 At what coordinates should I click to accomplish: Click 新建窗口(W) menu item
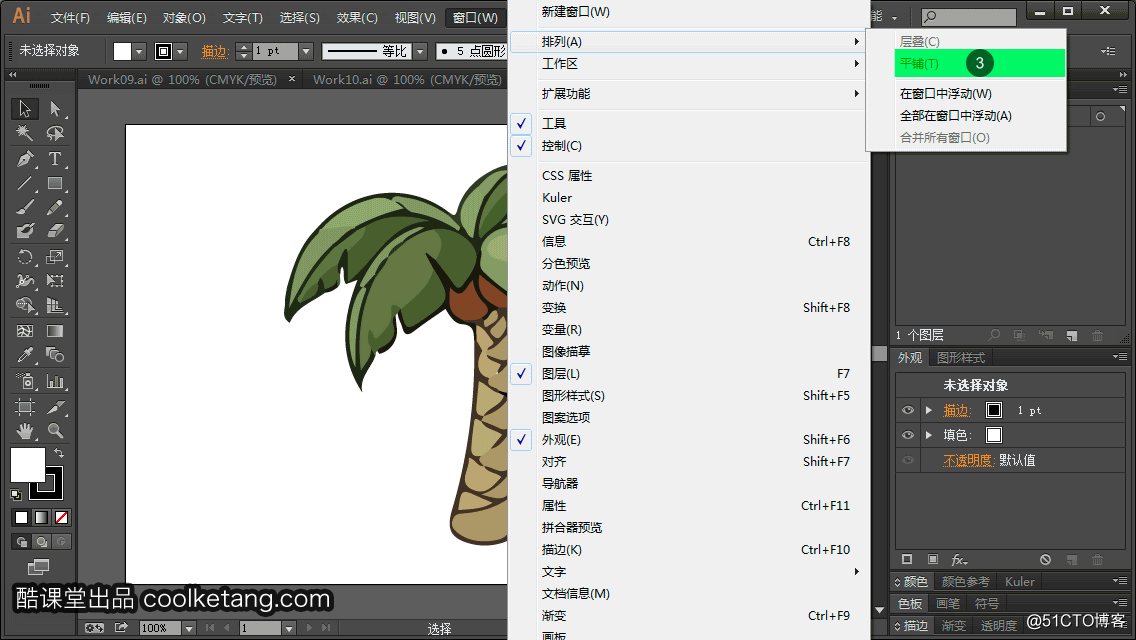point(690,12)
